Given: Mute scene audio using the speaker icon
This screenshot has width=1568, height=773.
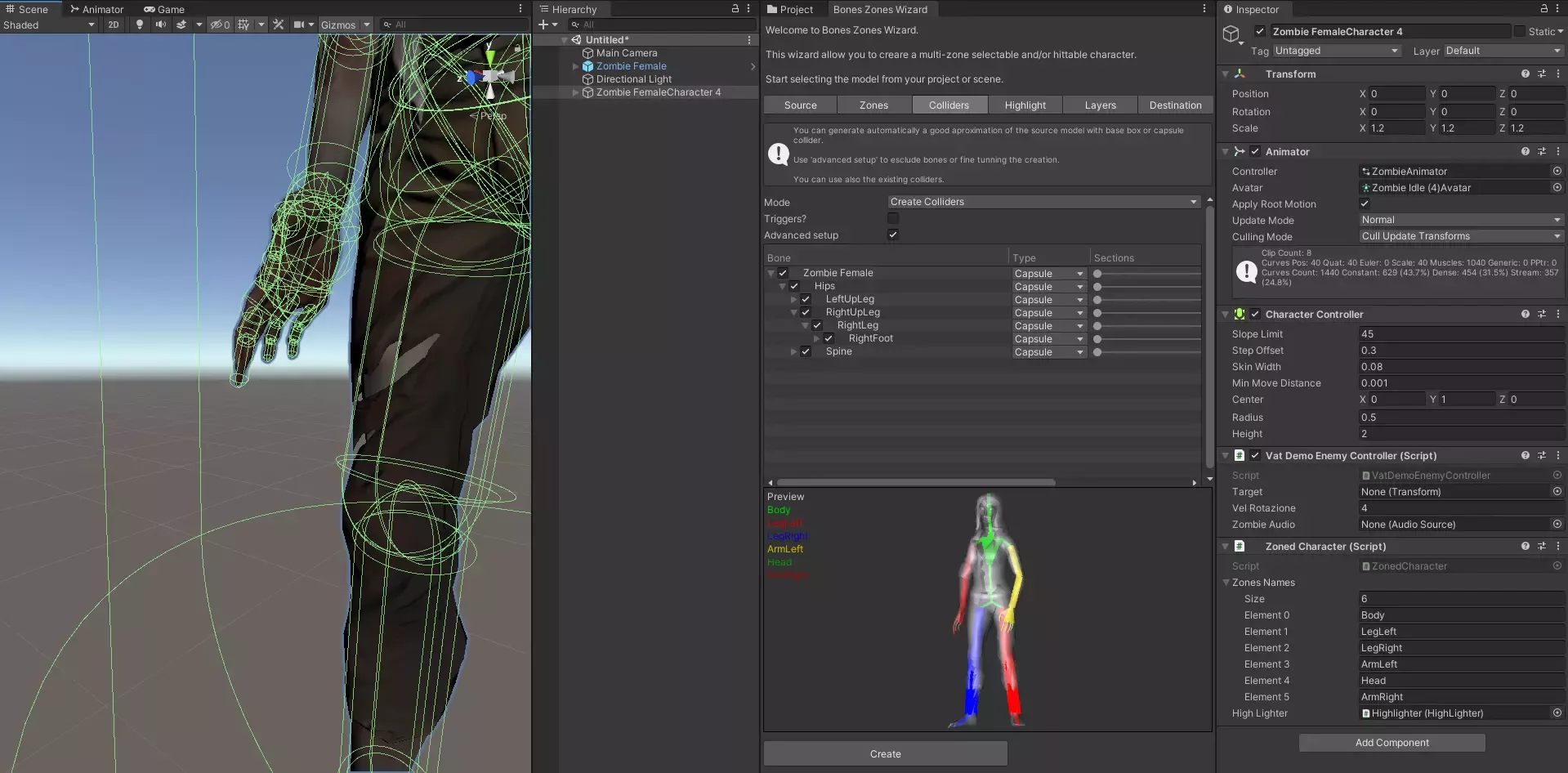Looking at the screenshot, I should click(x=160, y=25).
